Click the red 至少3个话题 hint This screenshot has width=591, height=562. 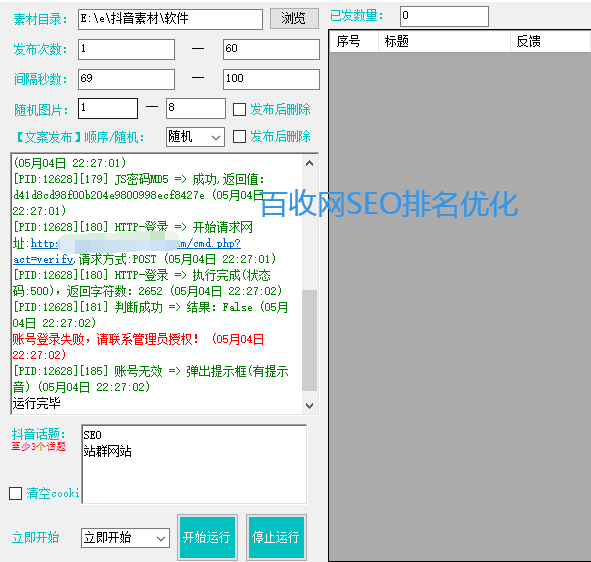tap(38, 447)
